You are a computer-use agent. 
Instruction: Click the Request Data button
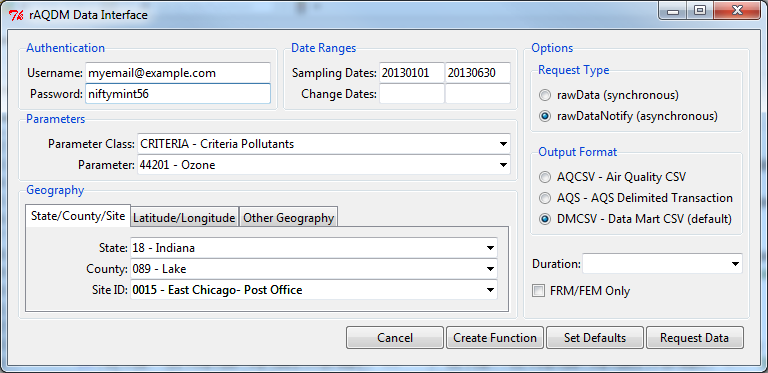point(695,338)
